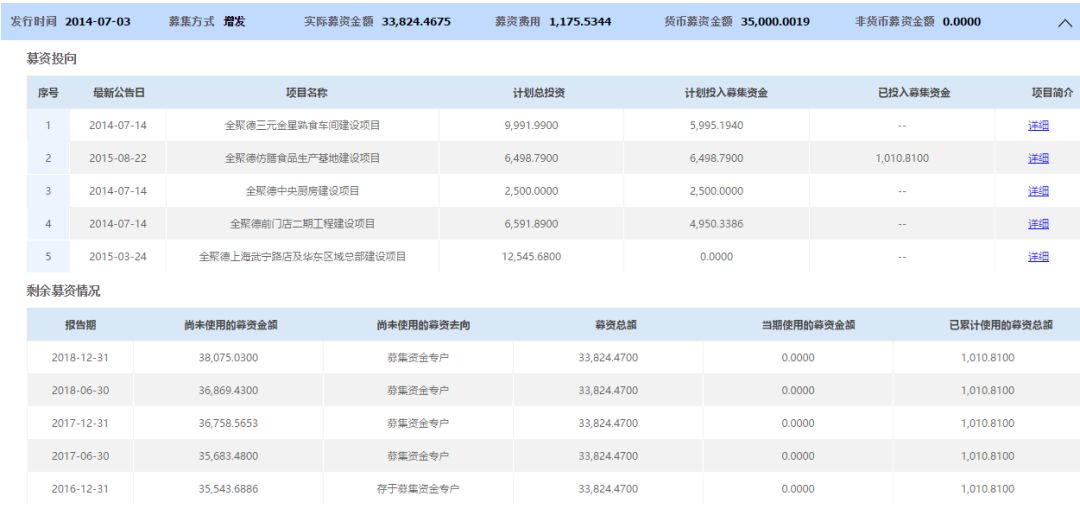The width and height of the screenshot is (1080, 512).
Task: Click the 募资总额 column header
Action: tap(616, 325)
